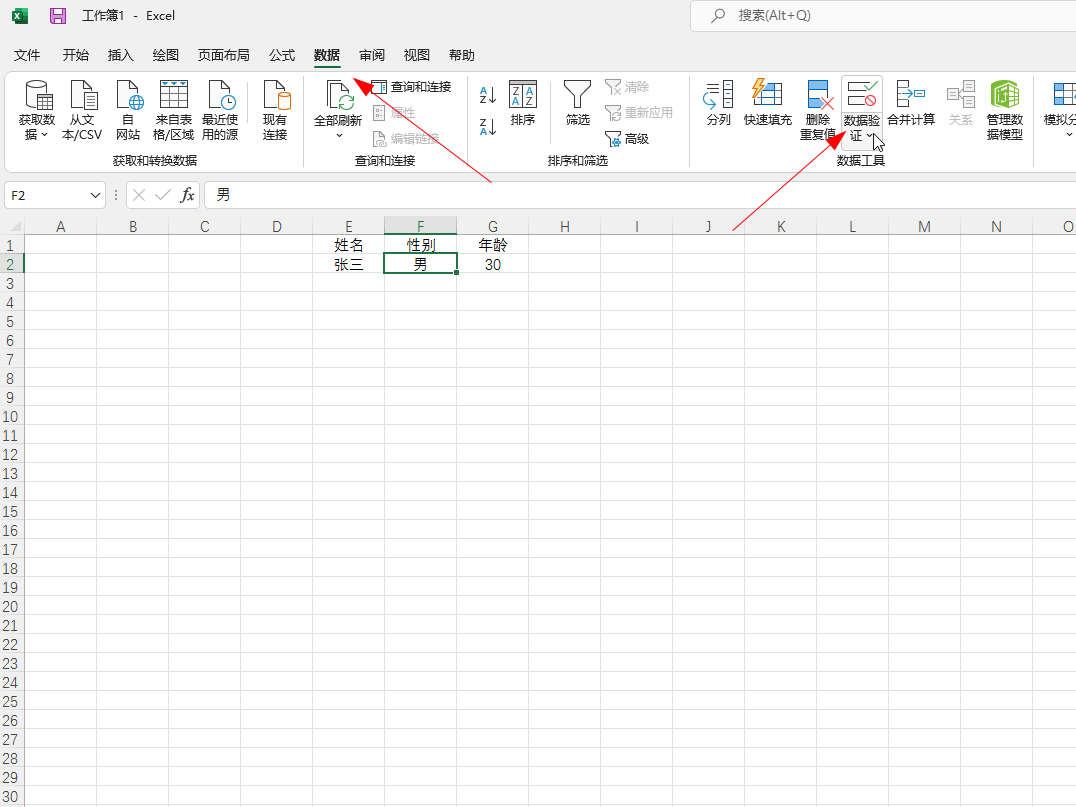The height and width of the screenshot is (807, 1076).
Task: Click the 数据验证 (Data Validation) icon
Action: [x=862, y=94]
